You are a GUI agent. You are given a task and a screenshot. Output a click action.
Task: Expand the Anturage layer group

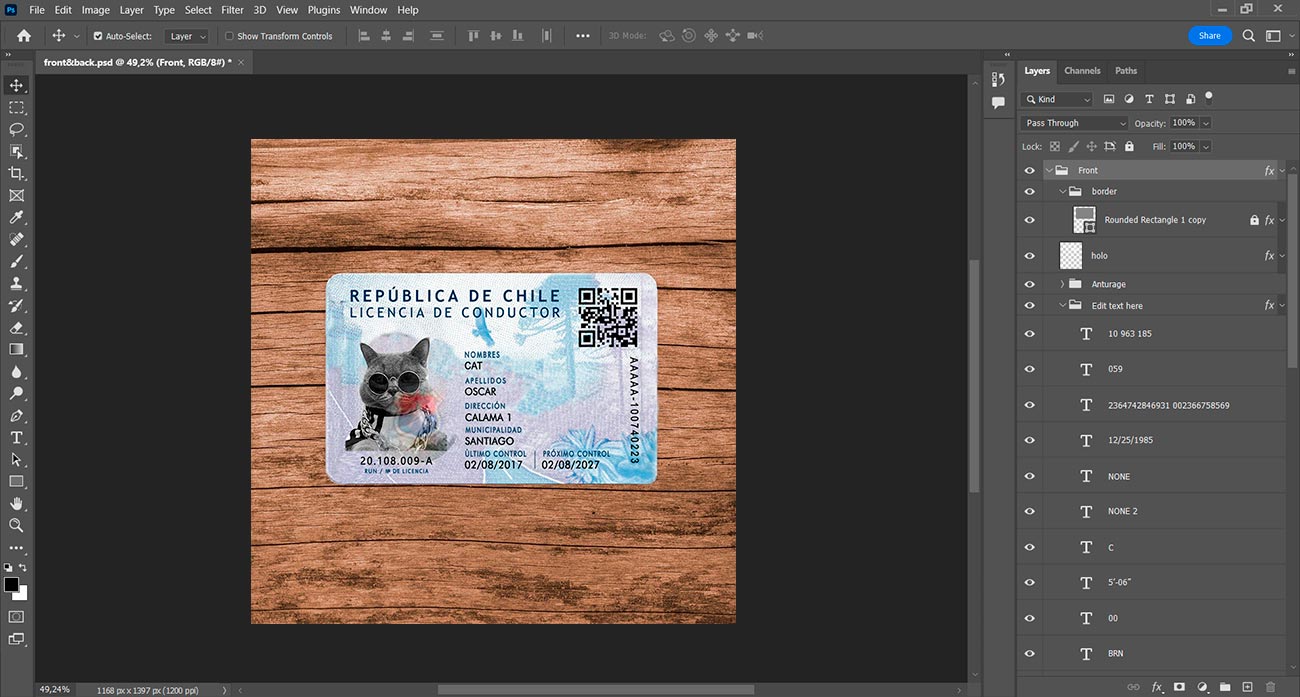pos(1062,284)
